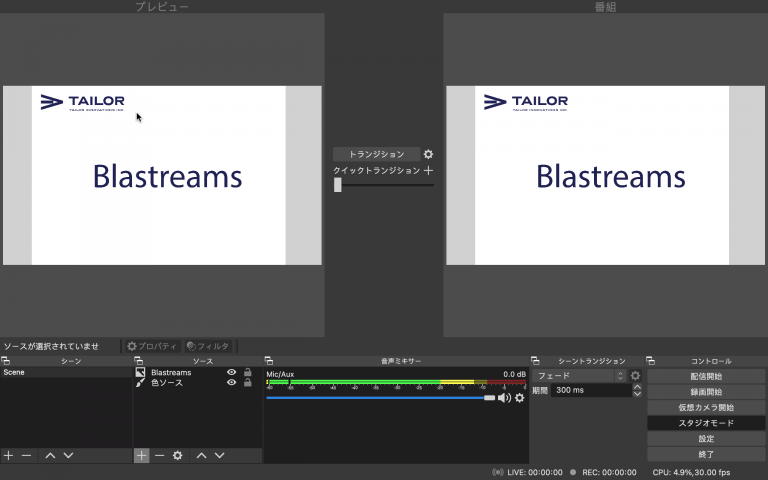This screenshot has height=480, width=768.
Task: Mute the Mic/Aux speaker icon
Action: [x=504, y=398]
